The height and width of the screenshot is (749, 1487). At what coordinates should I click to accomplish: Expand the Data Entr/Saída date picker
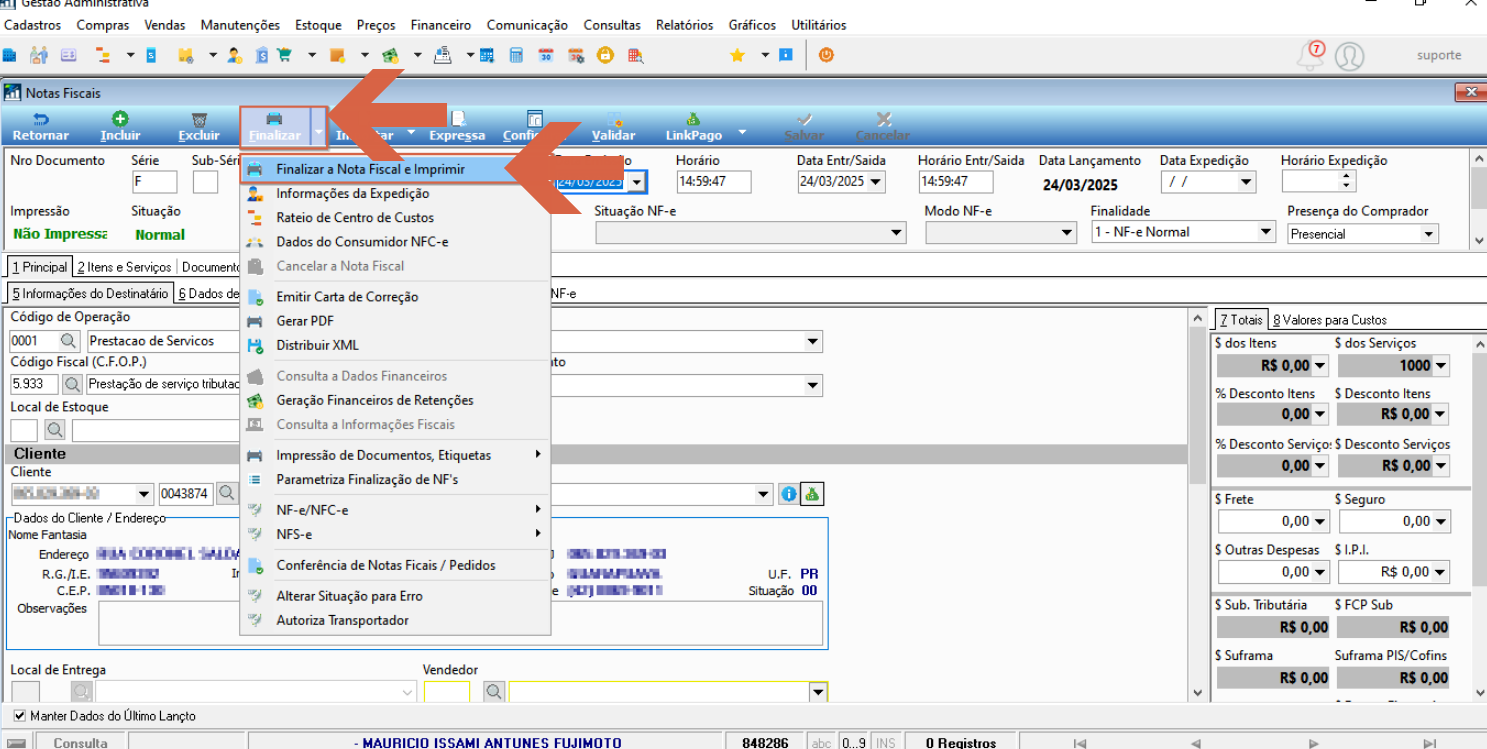tap(877, 182)
